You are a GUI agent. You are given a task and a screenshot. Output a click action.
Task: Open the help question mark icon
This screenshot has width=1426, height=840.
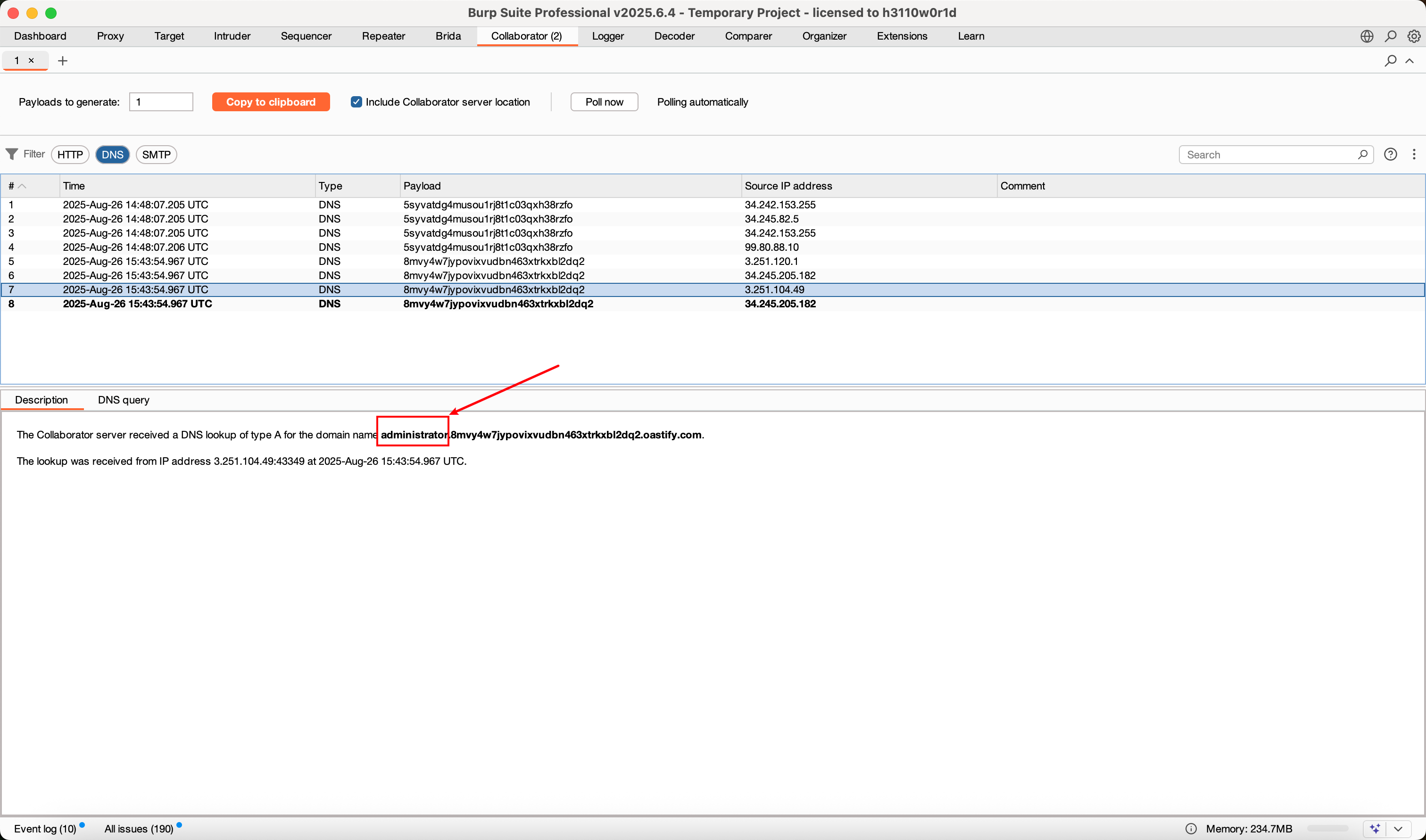point(1390,155)
